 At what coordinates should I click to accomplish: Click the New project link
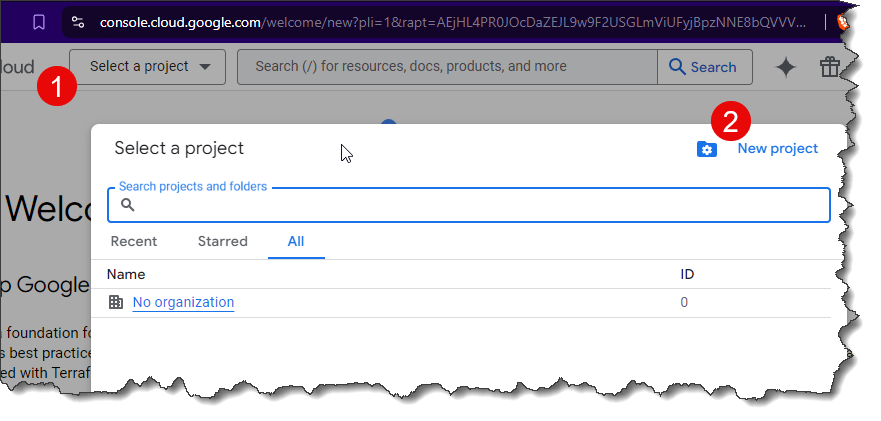click(778, 148)
